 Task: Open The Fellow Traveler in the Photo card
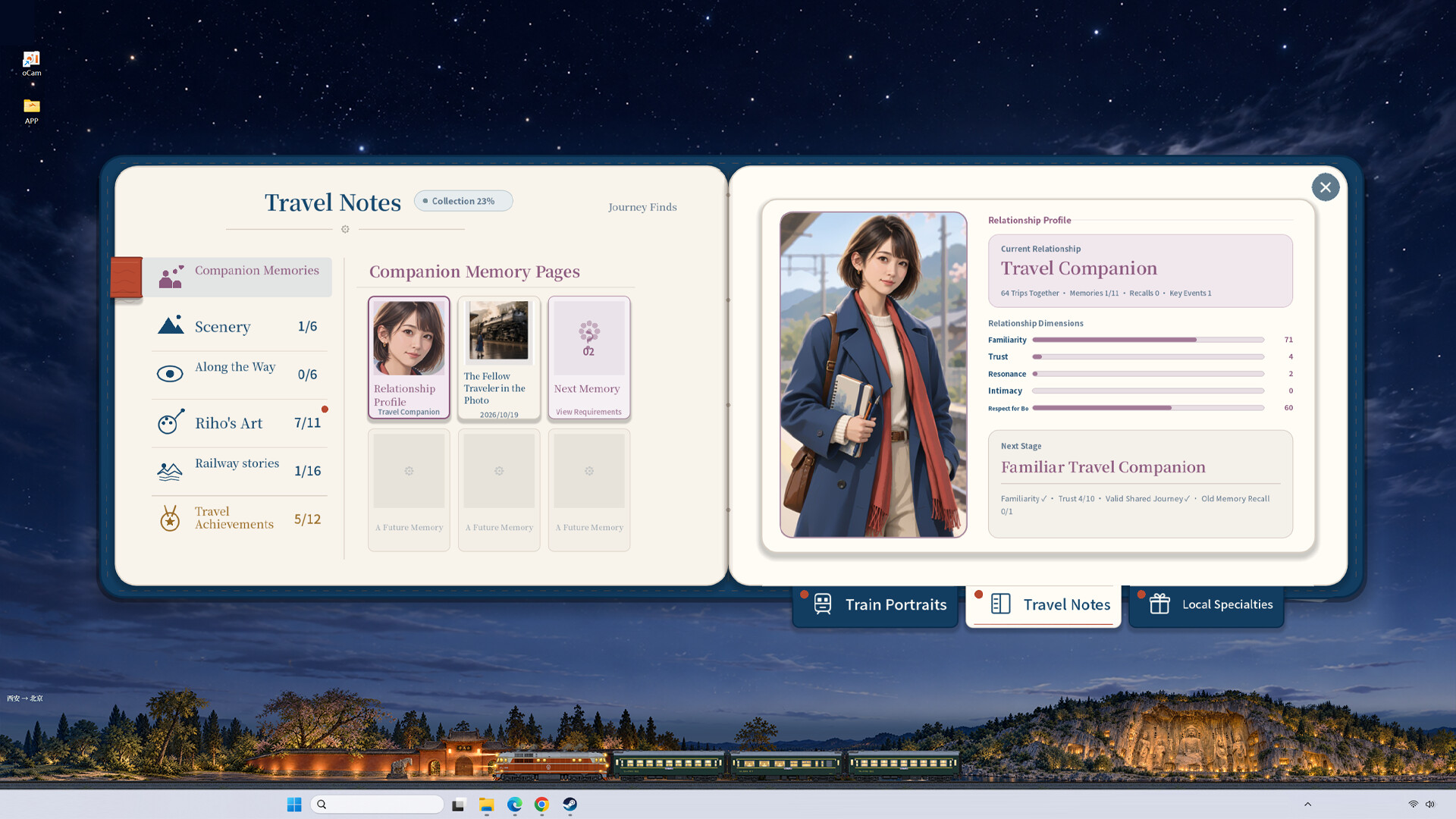(x=499, y=358)
